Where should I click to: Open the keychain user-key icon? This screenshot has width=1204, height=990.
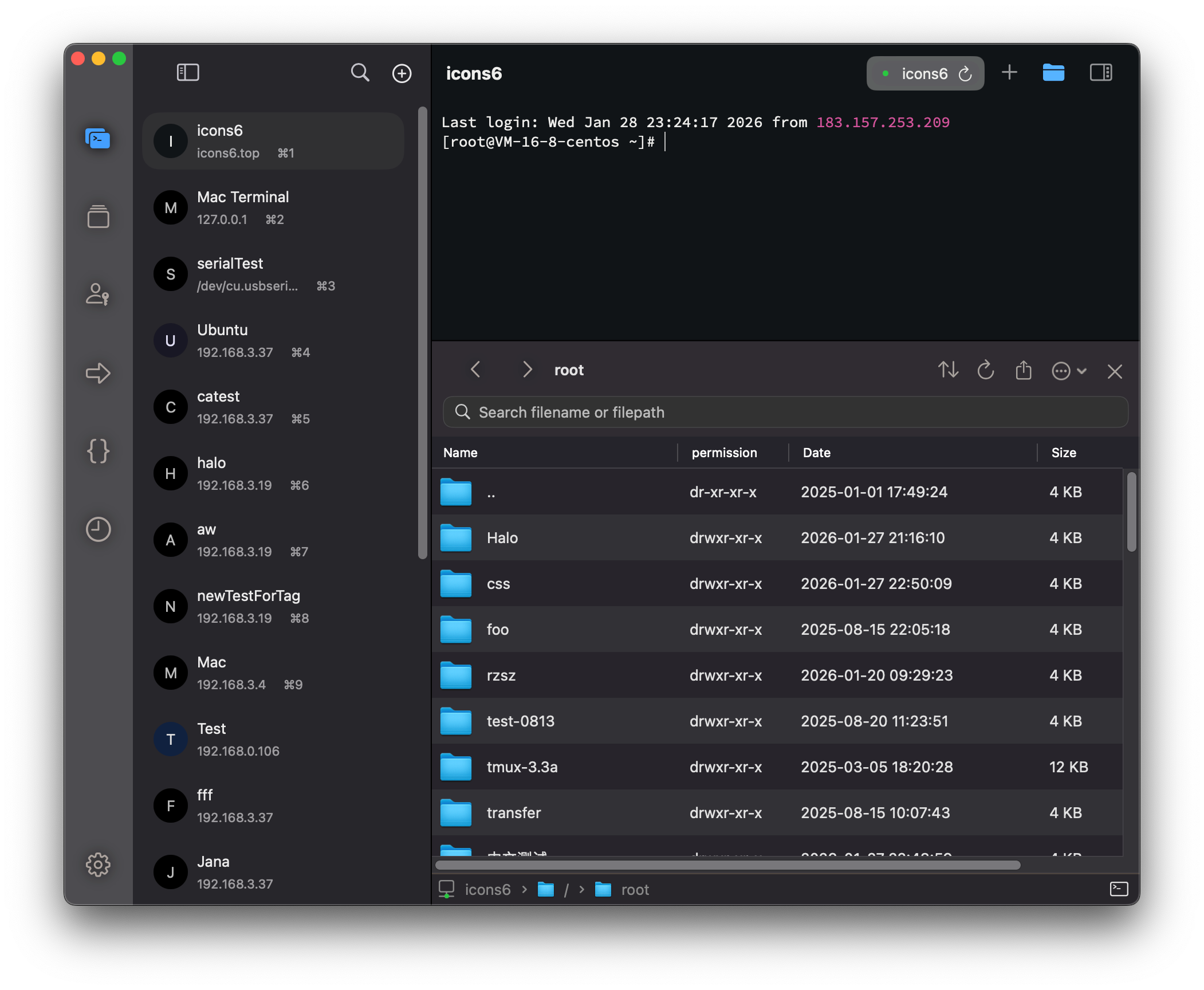coord(98,294)
